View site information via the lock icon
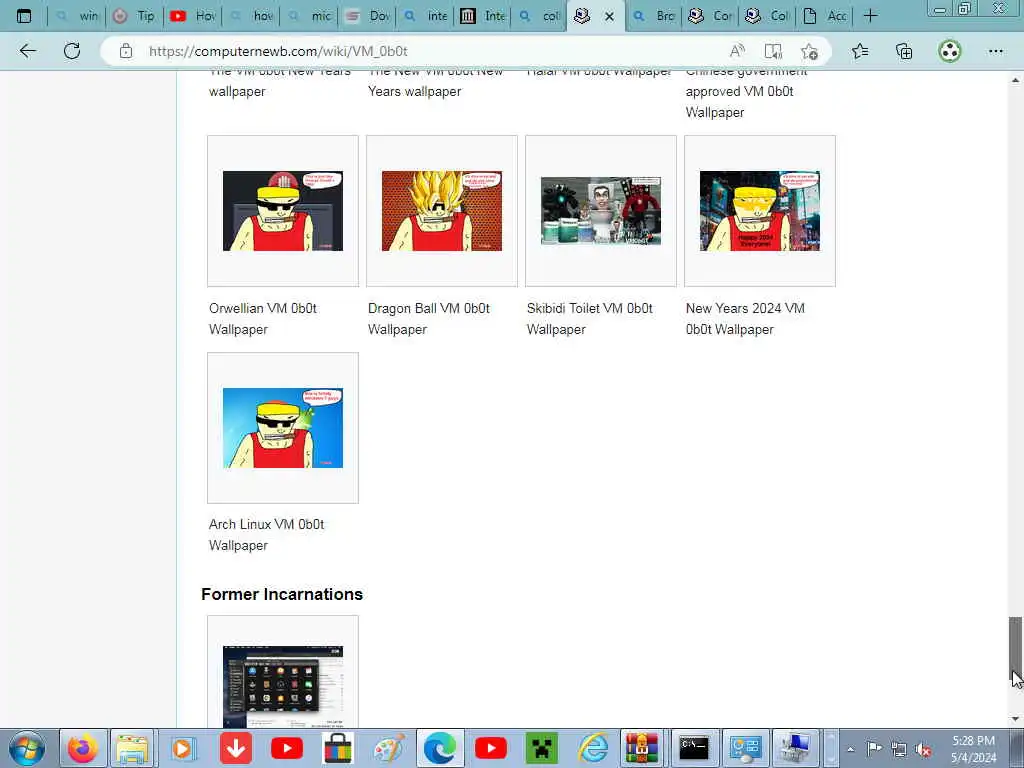Viewport: 1024px width, 768px height. coord(125,51)
